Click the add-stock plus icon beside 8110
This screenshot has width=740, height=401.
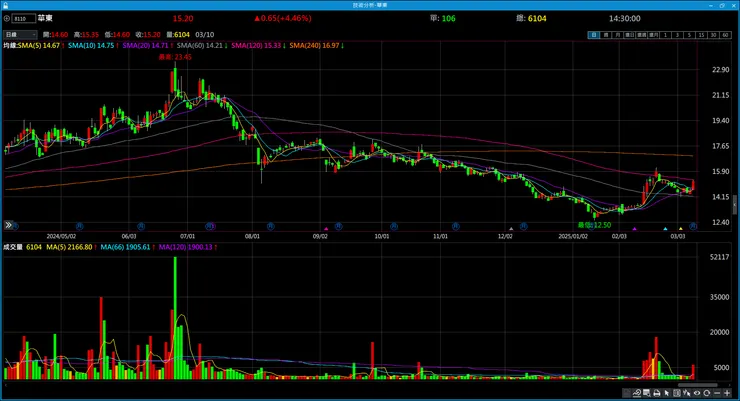[7, 18]
